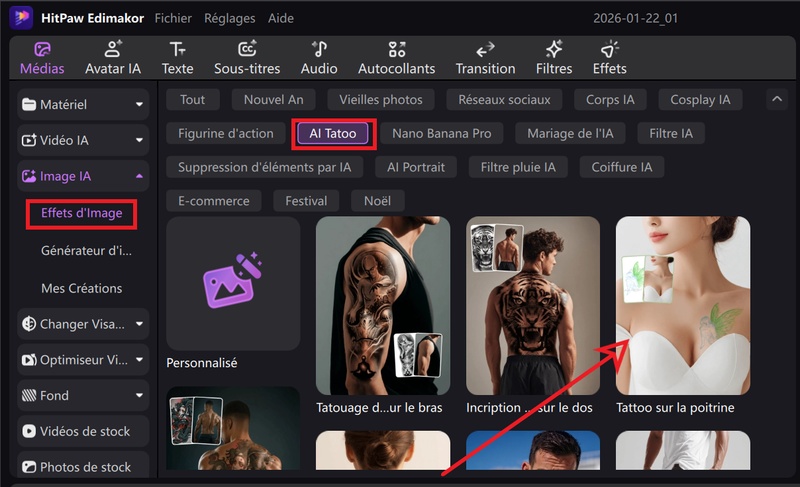This screenshot has height=487, width=800.
Task: Select the Figurine d'action category
Action: (x=226, y=134)
